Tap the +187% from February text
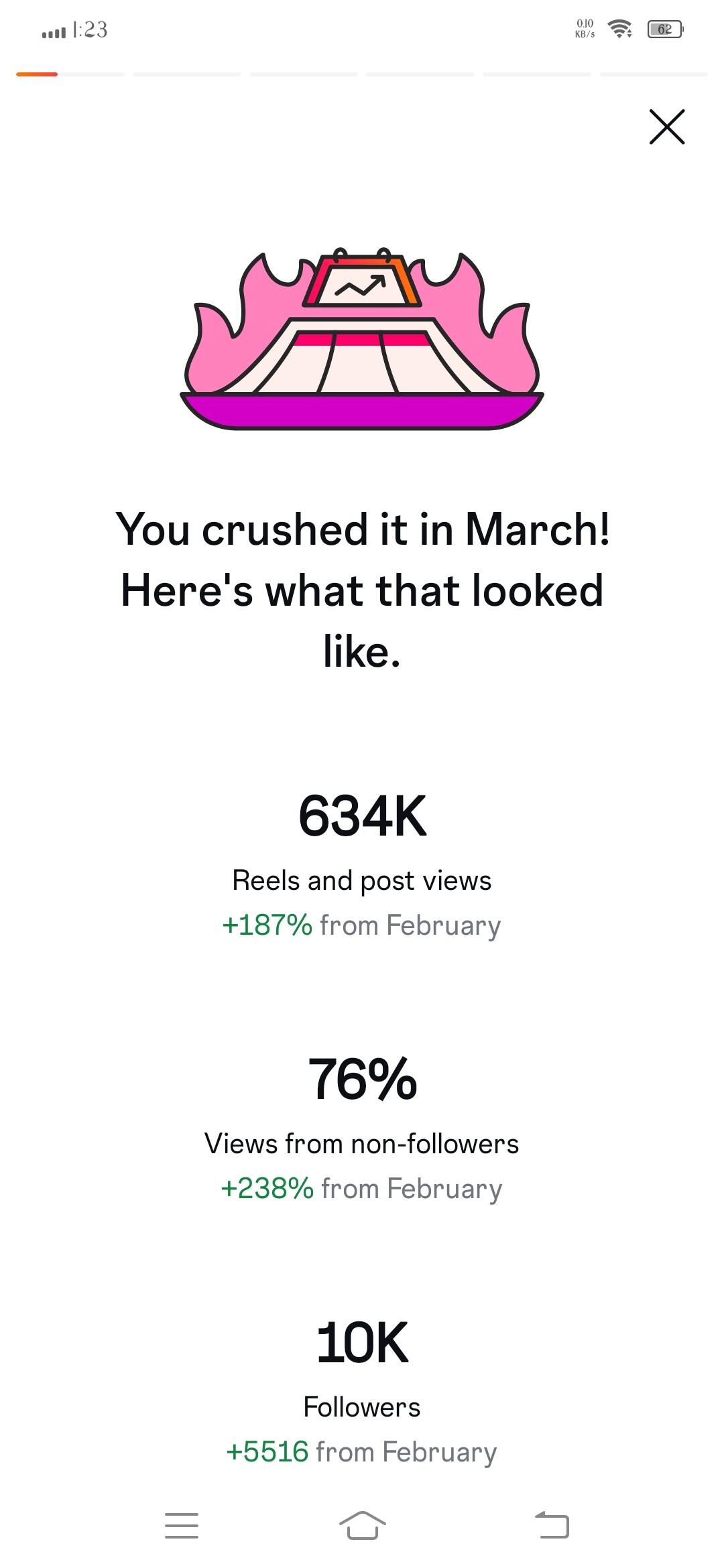 tap(362, 925)
